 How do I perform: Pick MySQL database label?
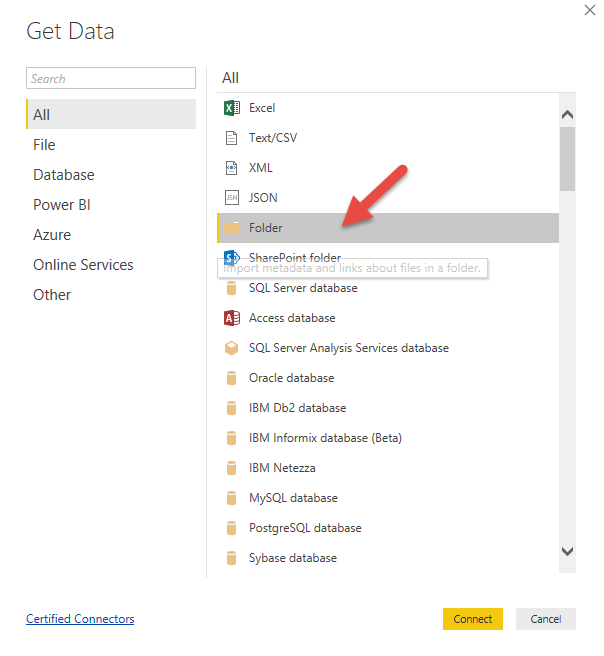293,498
